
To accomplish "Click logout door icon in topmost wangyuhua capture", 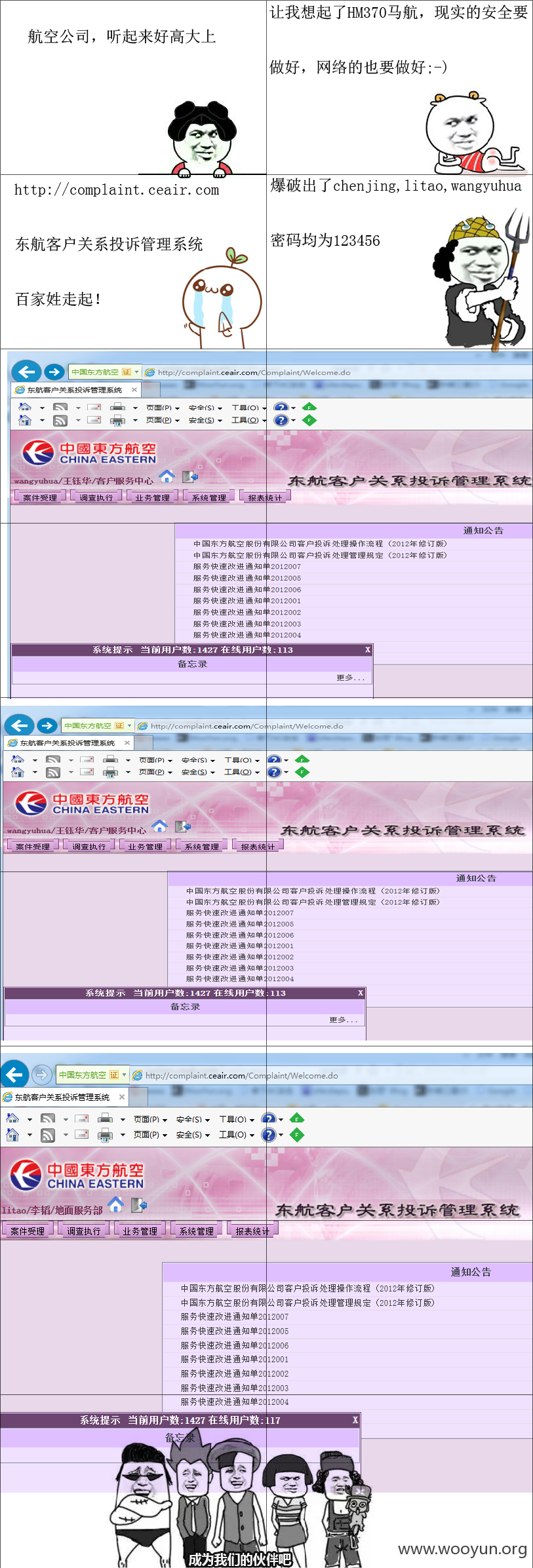I will coord(189,476).
